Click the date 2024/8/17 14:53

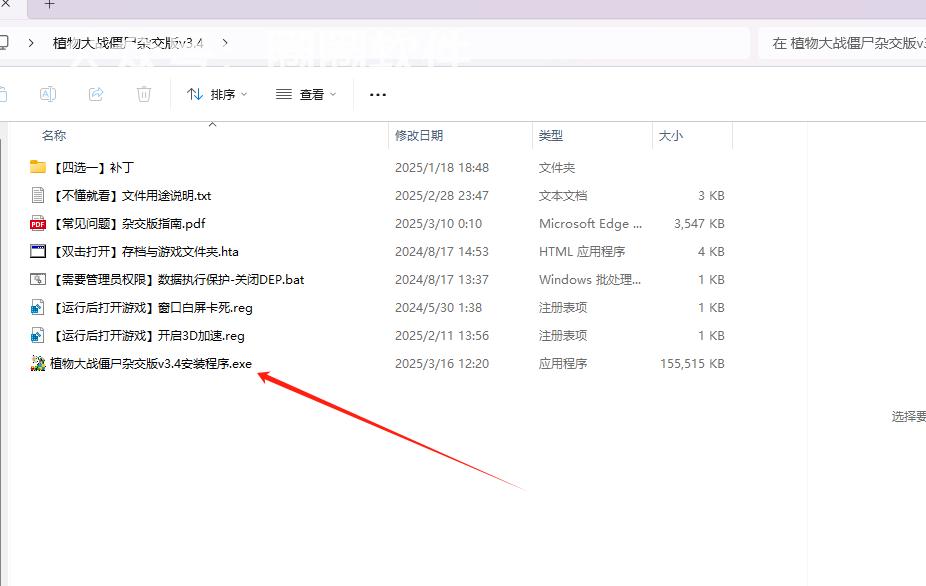point(442,252)
